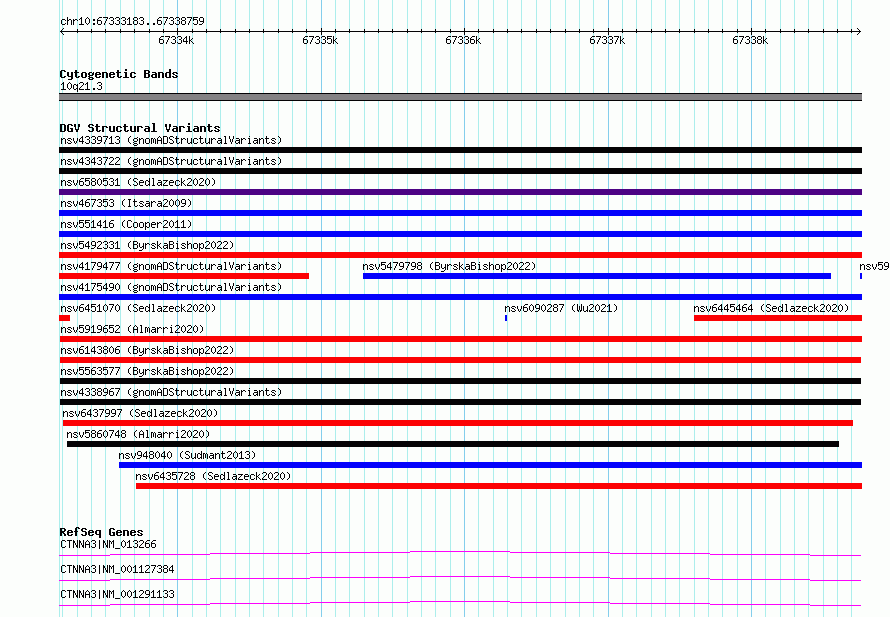890x617 pixels.
Task: Select the nsv5563577 (ByrskaBishop2022) label
Action: (147, 371)
